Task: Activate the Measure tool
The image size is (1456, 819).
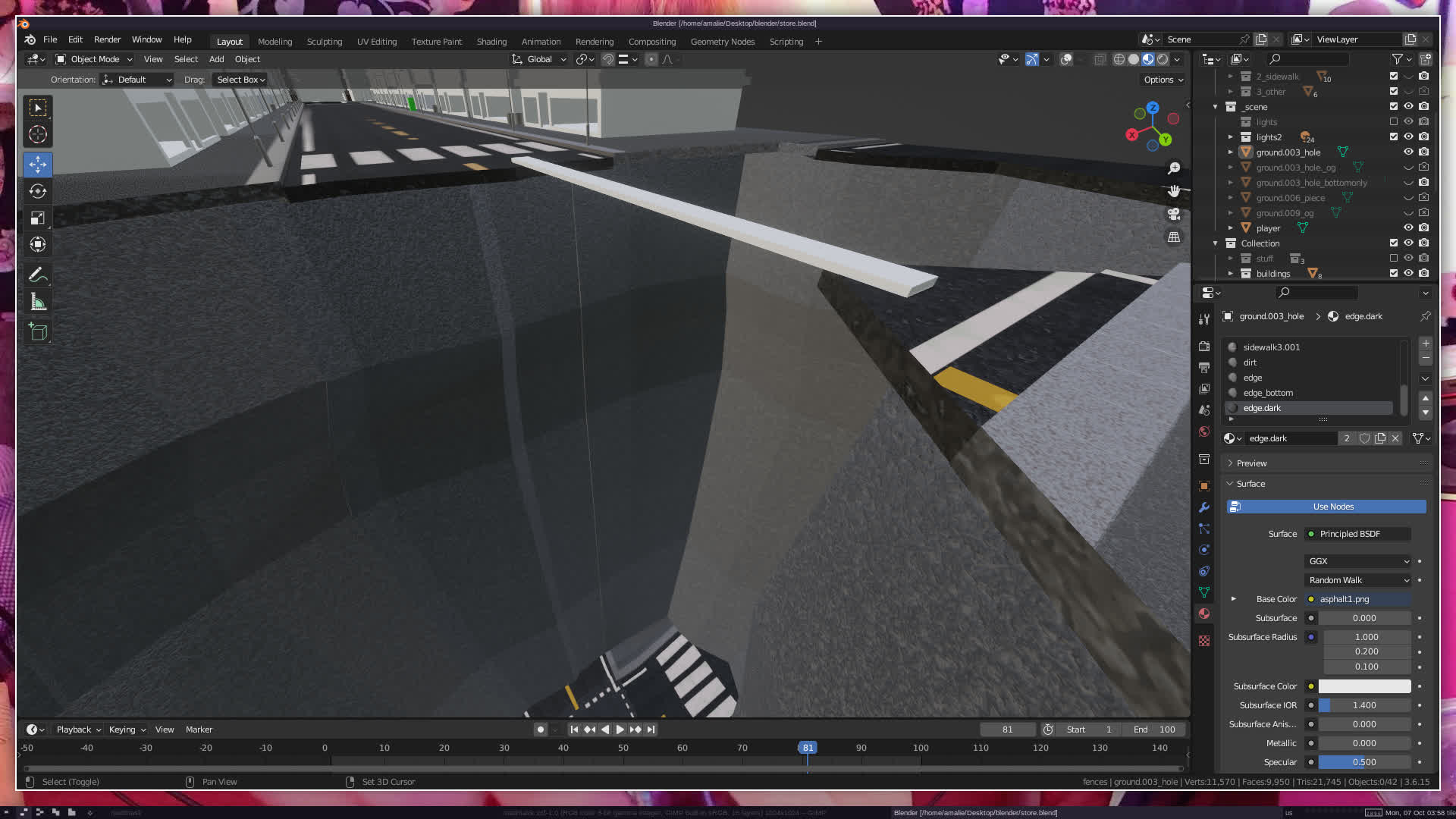Action: pos(38,303)
